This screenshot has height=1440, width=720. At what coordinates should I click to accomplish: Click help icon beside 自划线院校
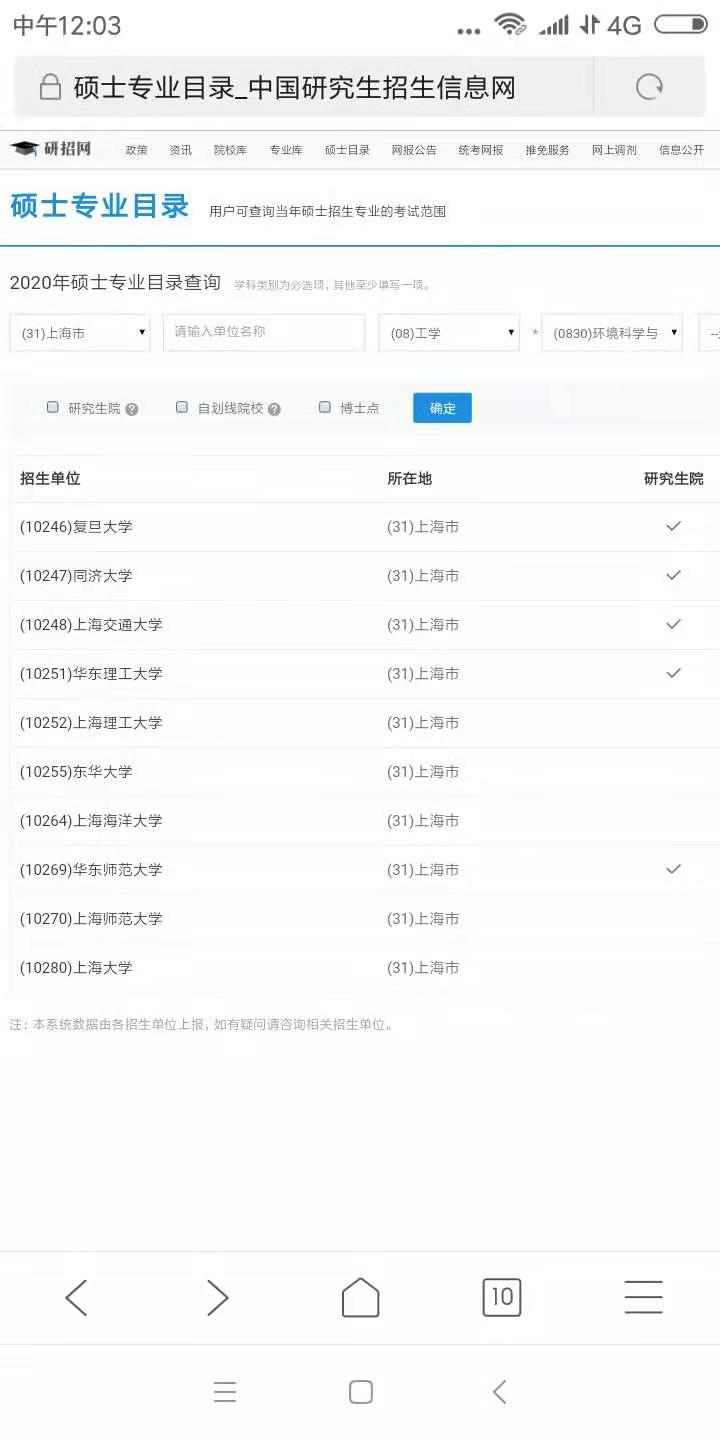click(x=274, y=409)
